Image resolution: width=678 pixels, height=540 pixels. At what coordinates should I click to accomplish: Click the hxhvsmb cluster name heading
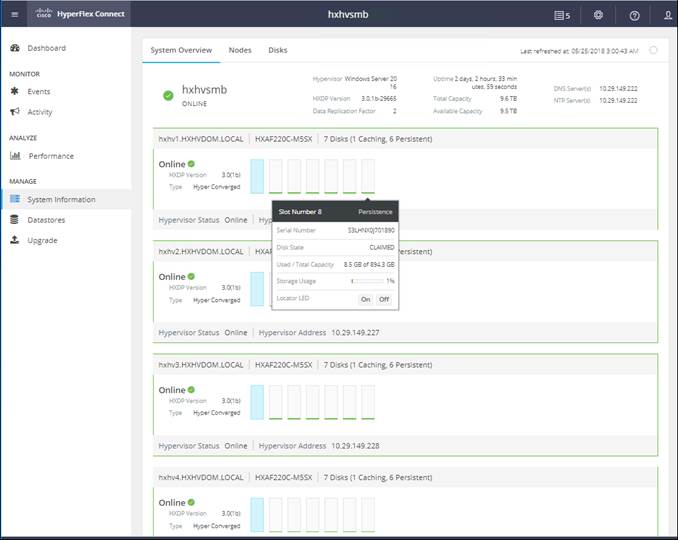coord(205,89)
